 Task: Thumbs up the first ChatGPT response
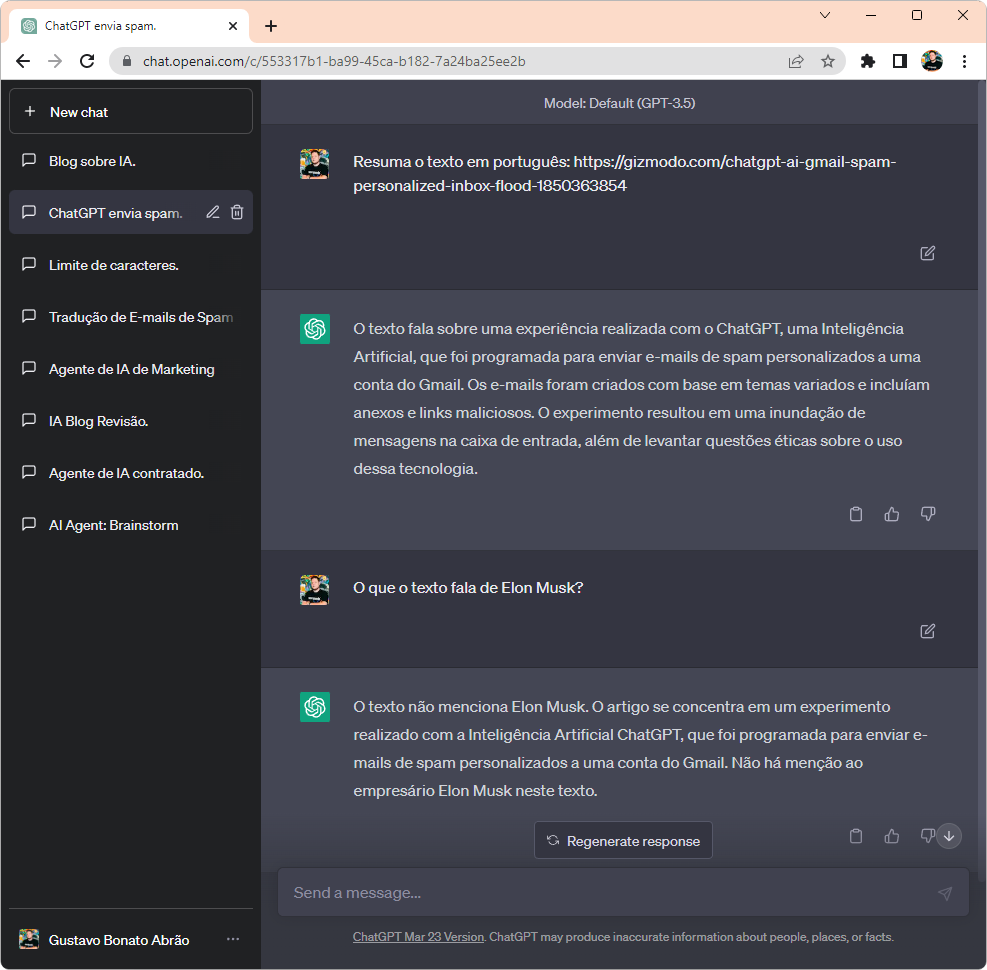point(891,514)
